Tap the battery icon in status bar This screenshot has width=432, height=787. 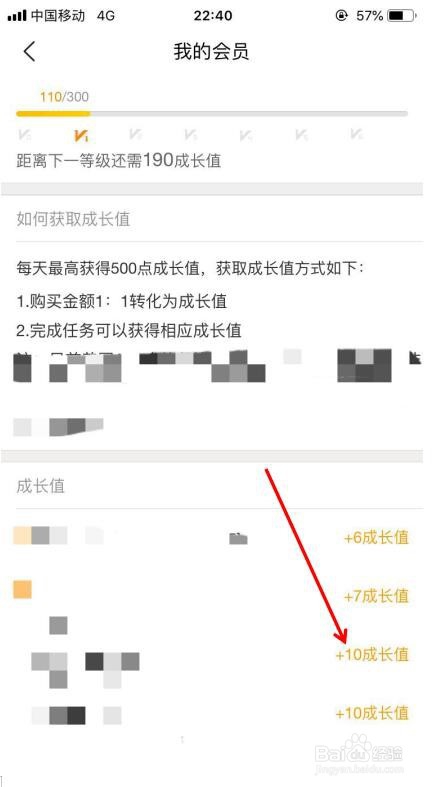click(402, 16)
